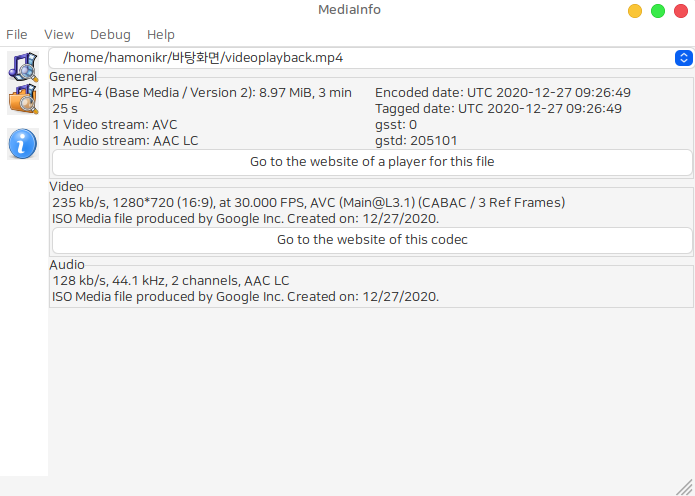
Task: Click the Open File toolbar icon
Action: click(22, 66)
